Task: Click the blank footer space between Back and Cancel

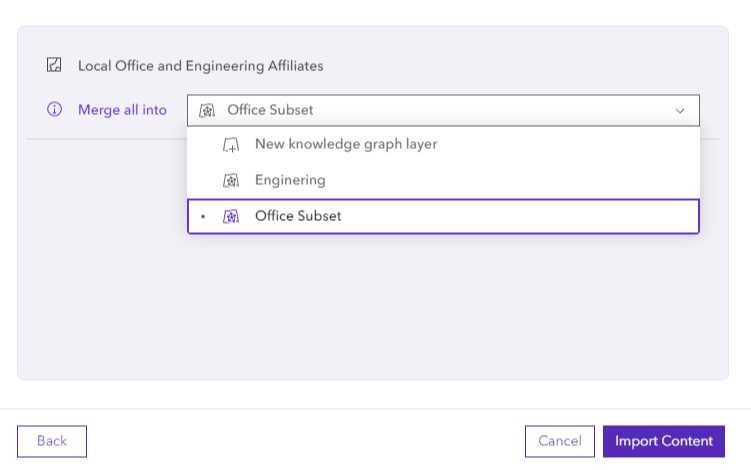Action: pos(300,441)
